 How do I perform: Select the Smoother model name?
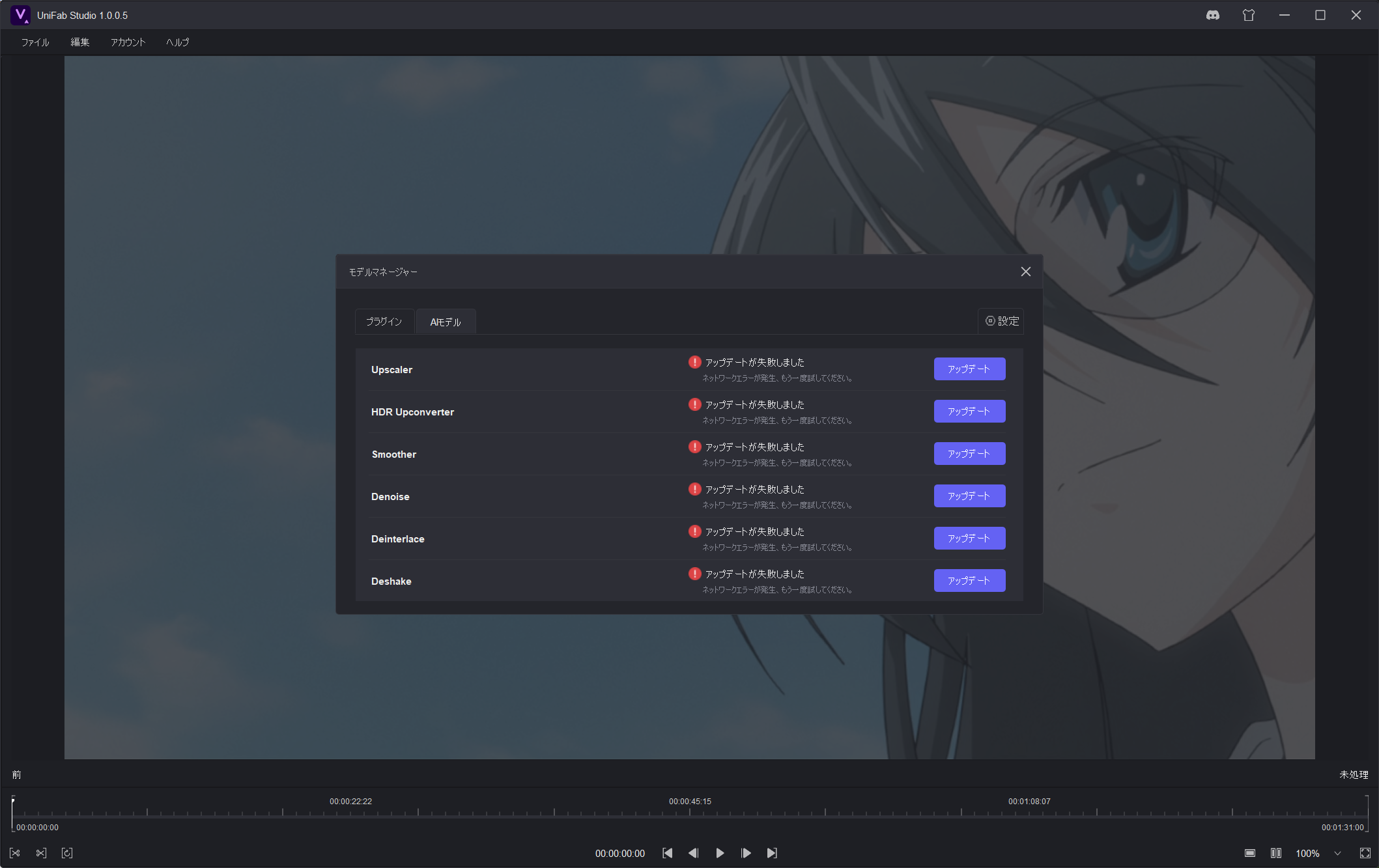pyautogui.click(x=394, y=455)
